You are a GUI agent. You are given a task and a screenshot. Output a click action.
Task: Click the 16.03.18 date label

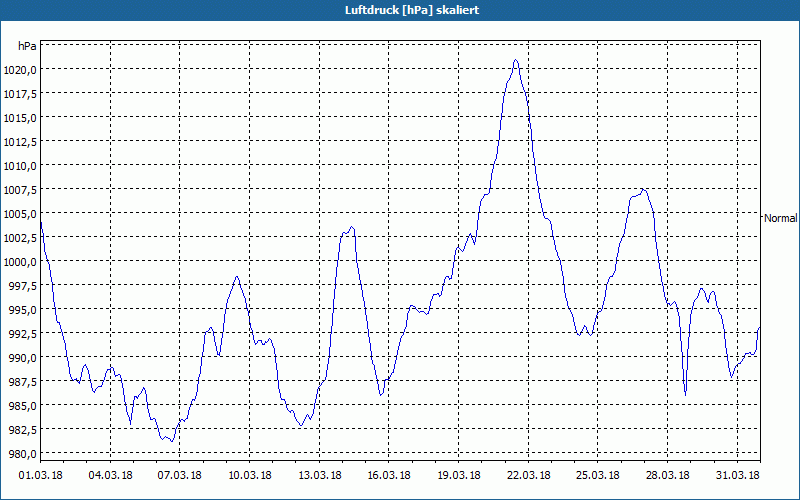[389, 475]
